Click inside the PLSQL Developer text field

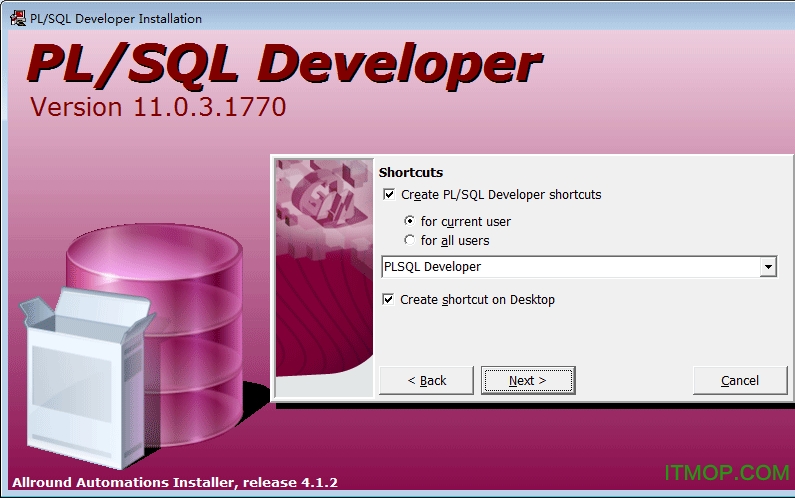[570, 267]
